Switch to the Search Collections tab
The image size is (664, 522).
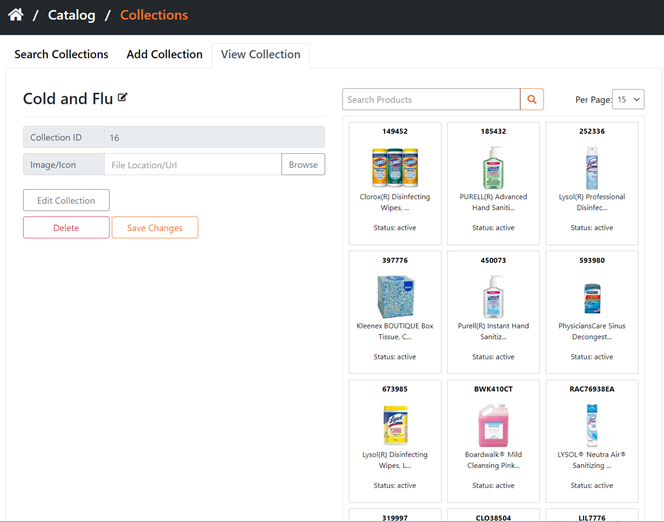pyautogui.click(x=61, y=54)
